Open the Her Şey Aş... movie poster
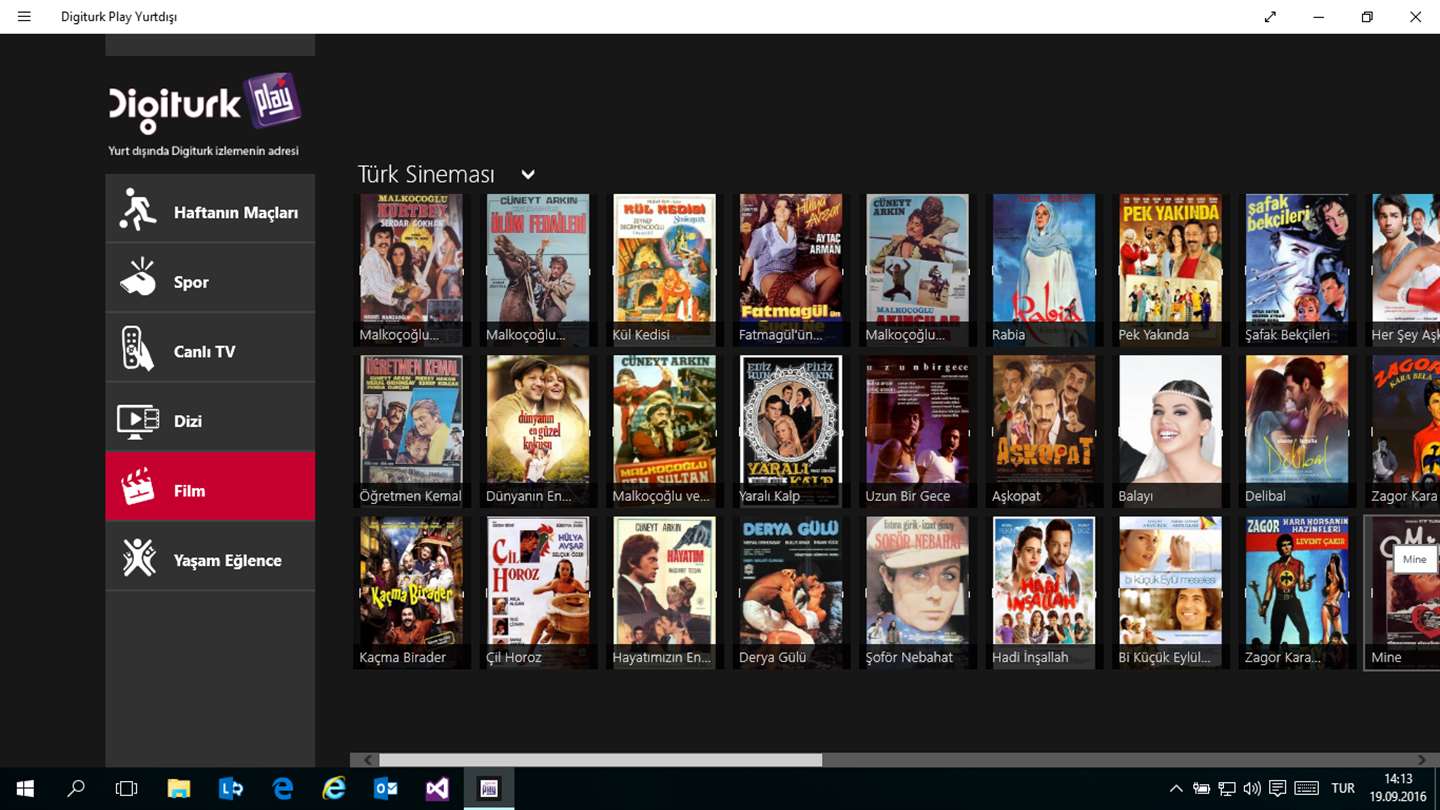The image size is (1440, 810). pyautogui.click(x=1403, y=270)
